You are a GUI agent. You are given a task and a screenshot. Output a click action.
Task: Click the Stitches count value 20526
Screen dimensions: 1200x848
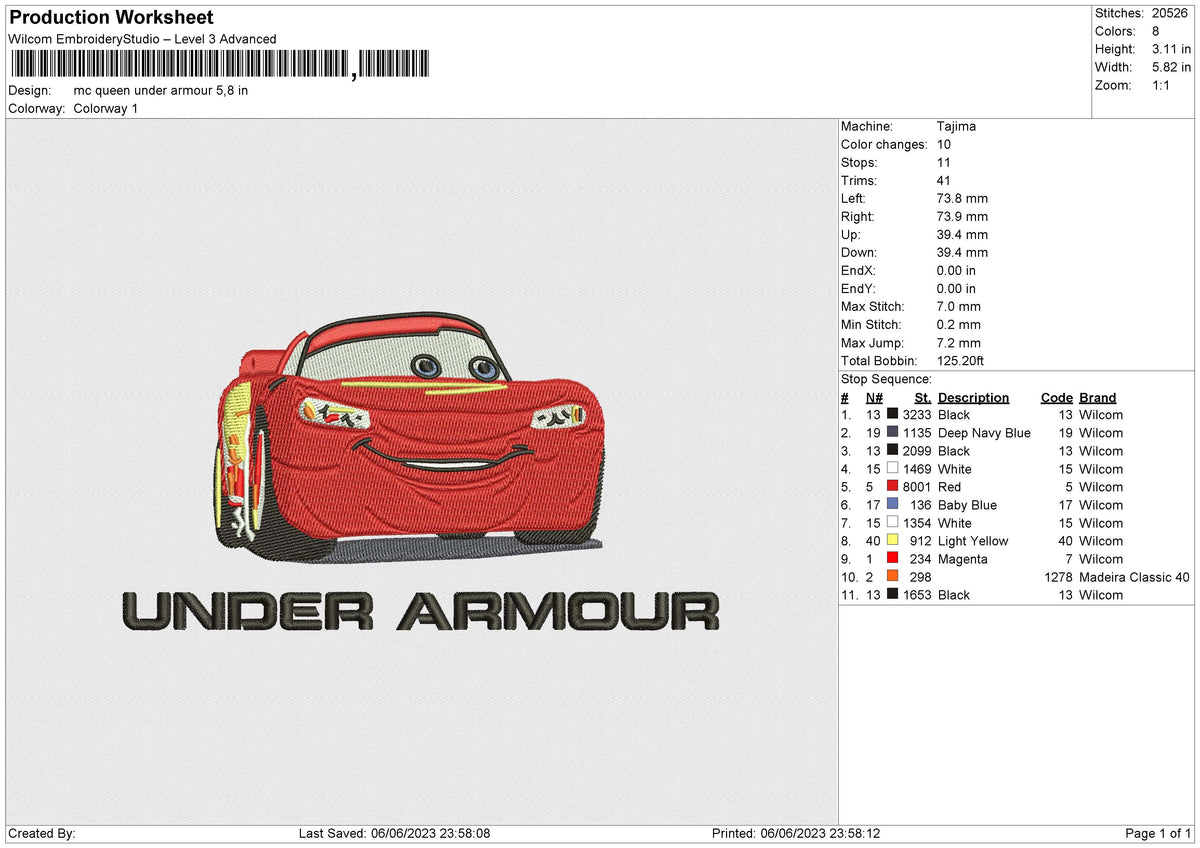[x=1171, y=13]
